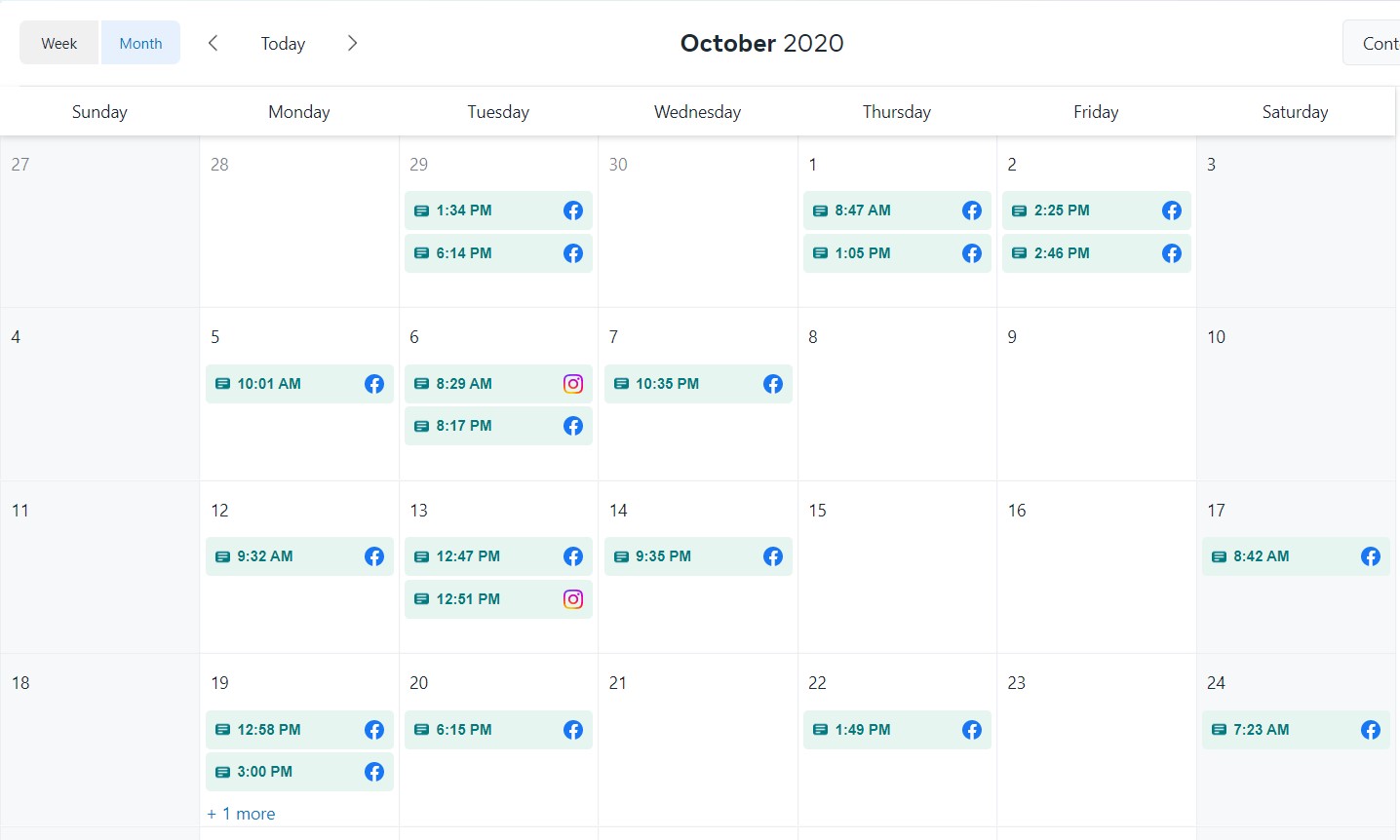
Task: Advance to the next month
Action: click(353, 43)
